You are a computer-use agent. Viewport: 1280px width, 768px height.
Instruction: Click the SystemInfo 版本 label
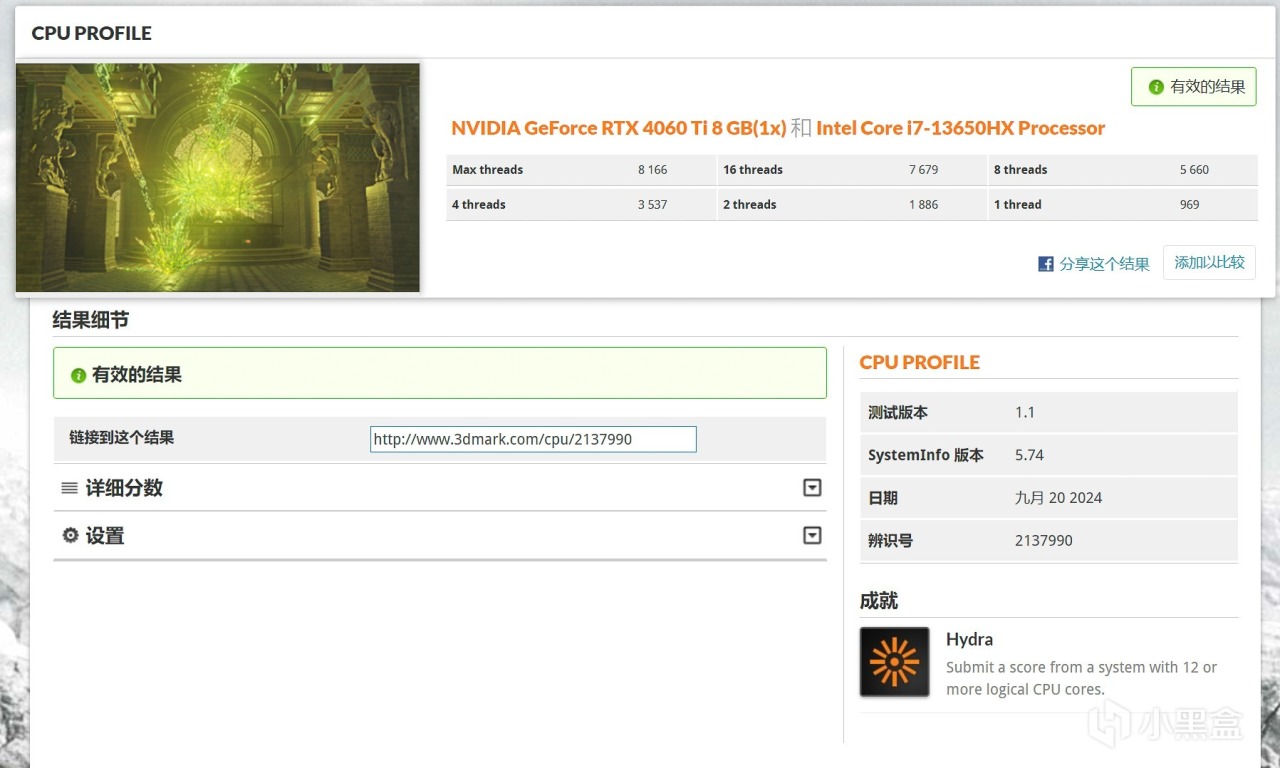click(x=926, y=455)
